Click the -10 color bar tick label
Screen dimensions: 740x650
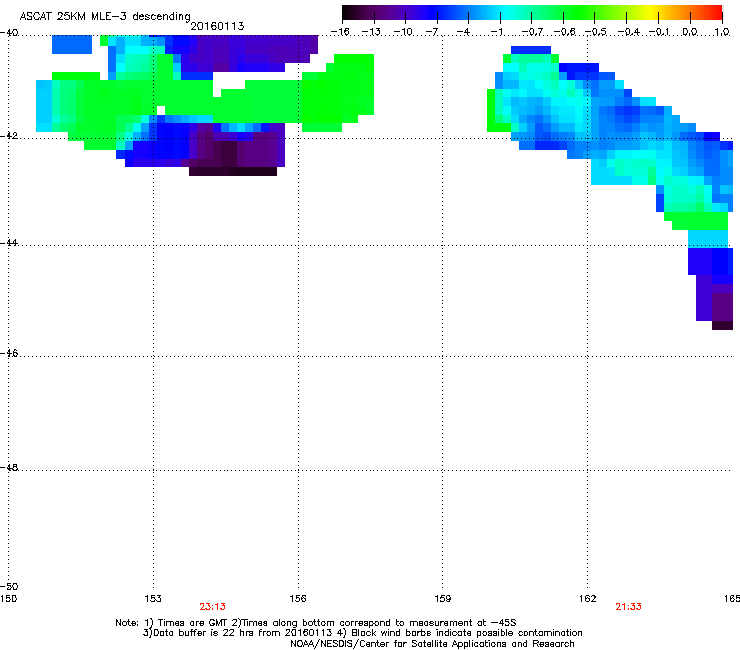[403, 32]
